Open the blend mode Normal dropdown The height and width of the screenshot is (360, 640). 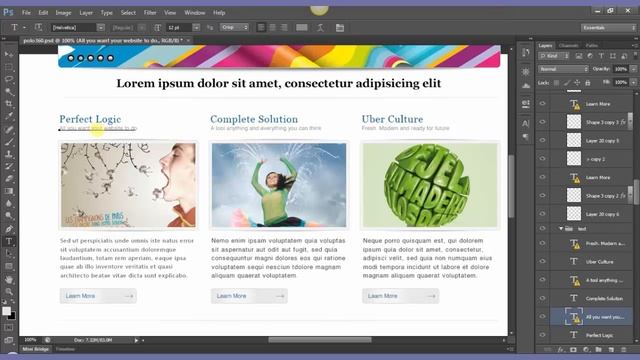[563, 69]
